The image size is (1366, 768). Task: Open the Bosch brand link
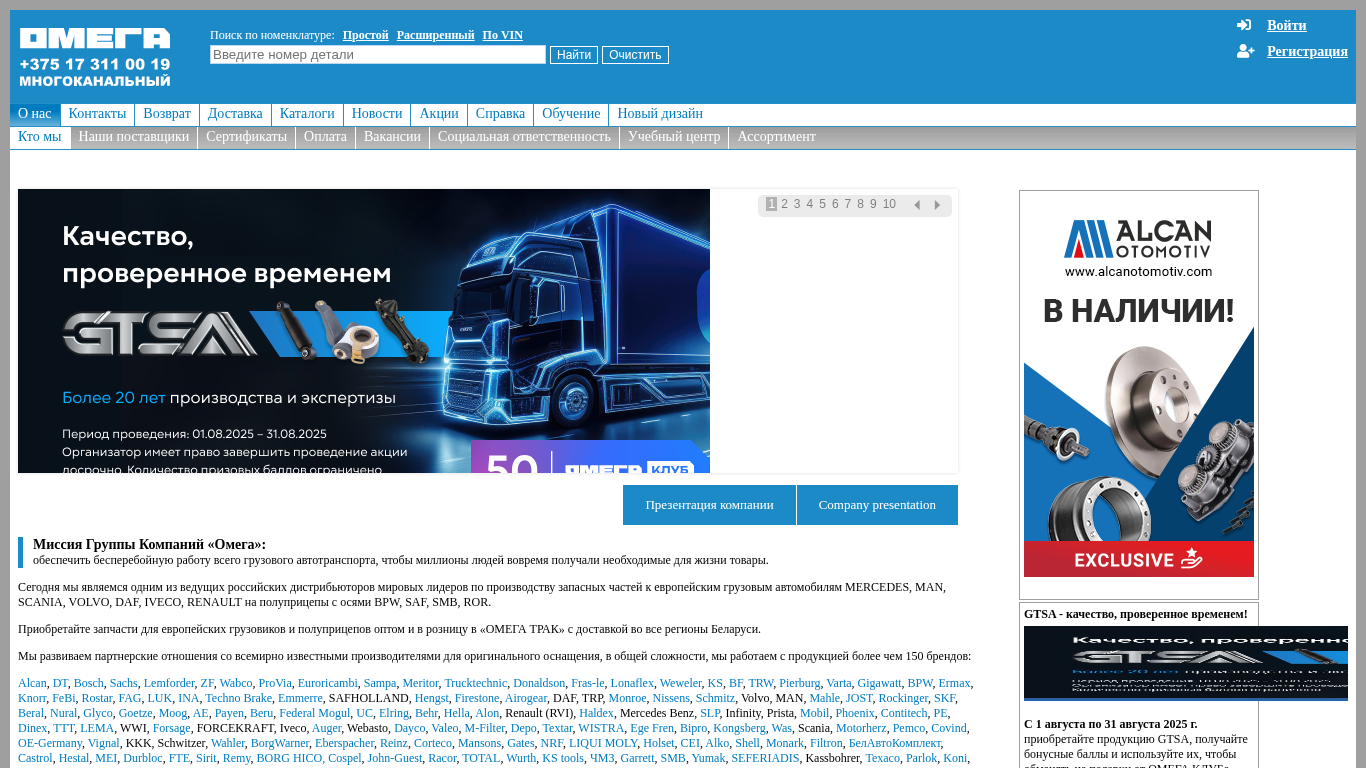[x=89, y=683]
